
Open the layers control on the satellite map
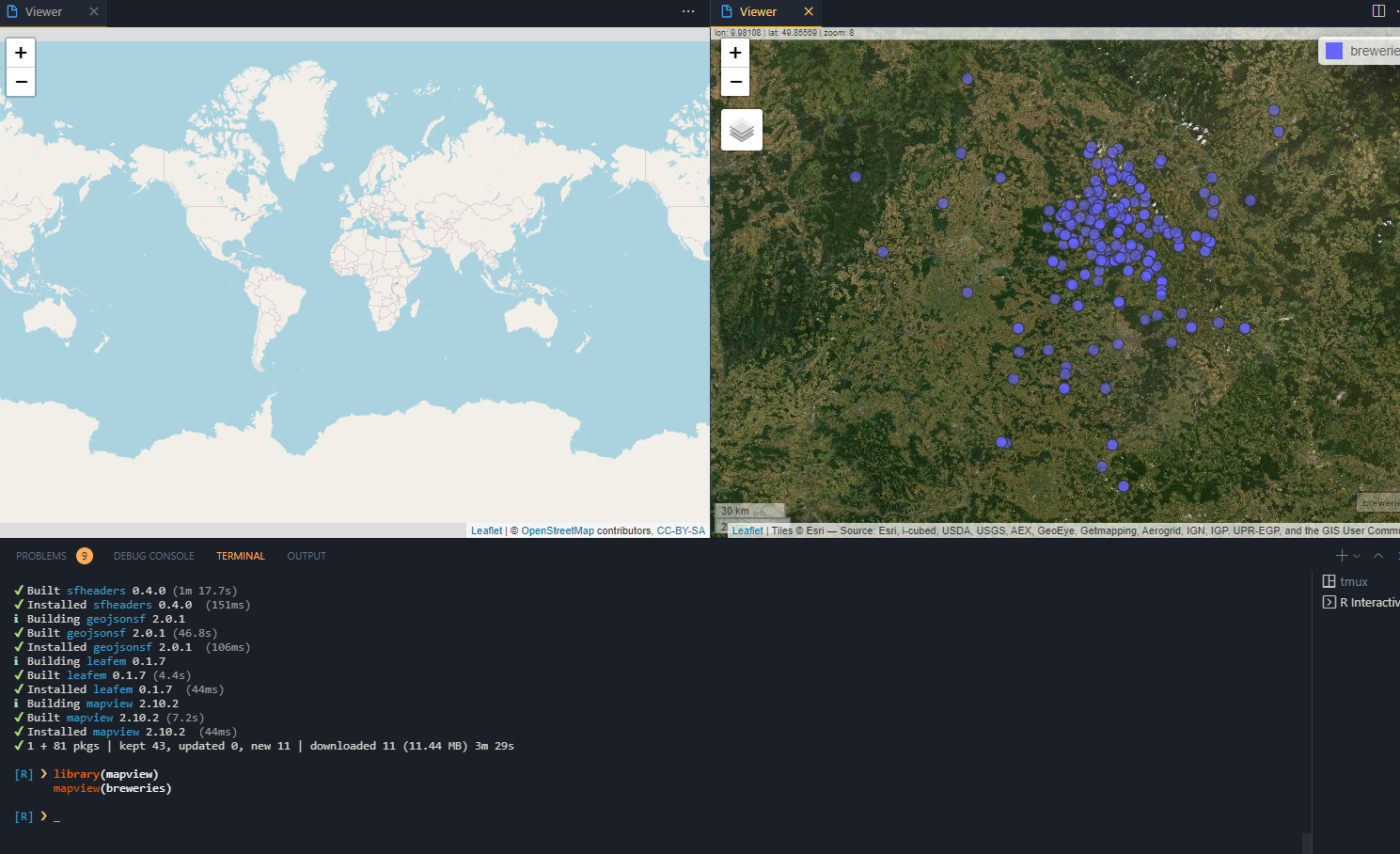coord(742,130)
